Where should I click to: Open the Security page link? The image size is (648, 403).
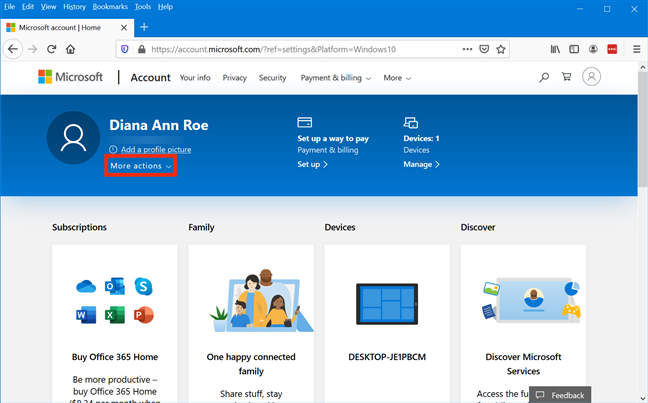(272, 78)
